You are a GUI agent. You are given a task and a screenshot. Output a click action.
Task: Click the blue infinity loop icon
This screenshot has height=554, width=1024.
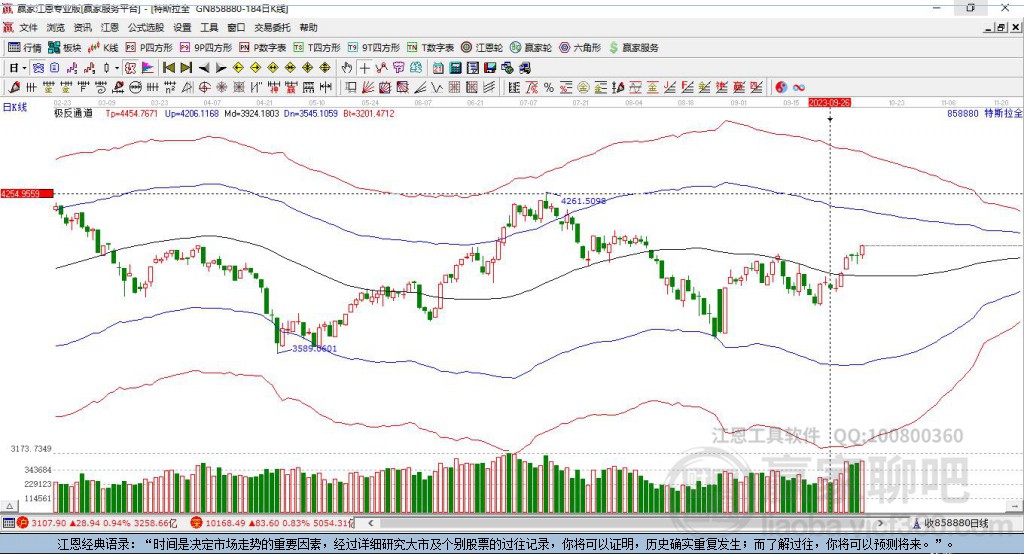coord(798,88)
